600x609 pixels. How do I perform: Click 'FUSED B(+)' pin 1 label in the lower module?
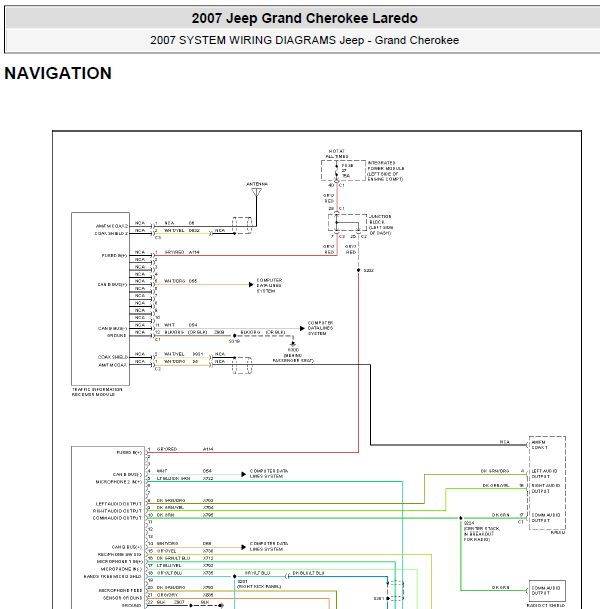click(129, 452)
